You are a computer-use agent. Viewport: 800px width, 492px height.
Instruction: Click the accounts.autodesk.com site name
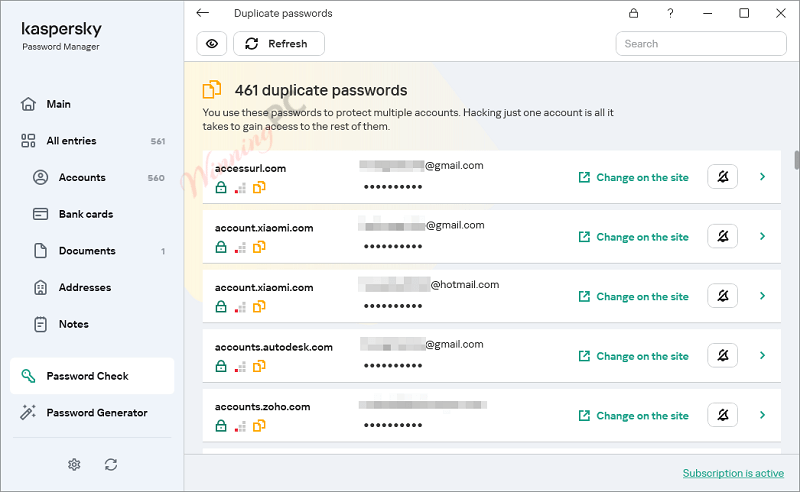coord(273,347)
